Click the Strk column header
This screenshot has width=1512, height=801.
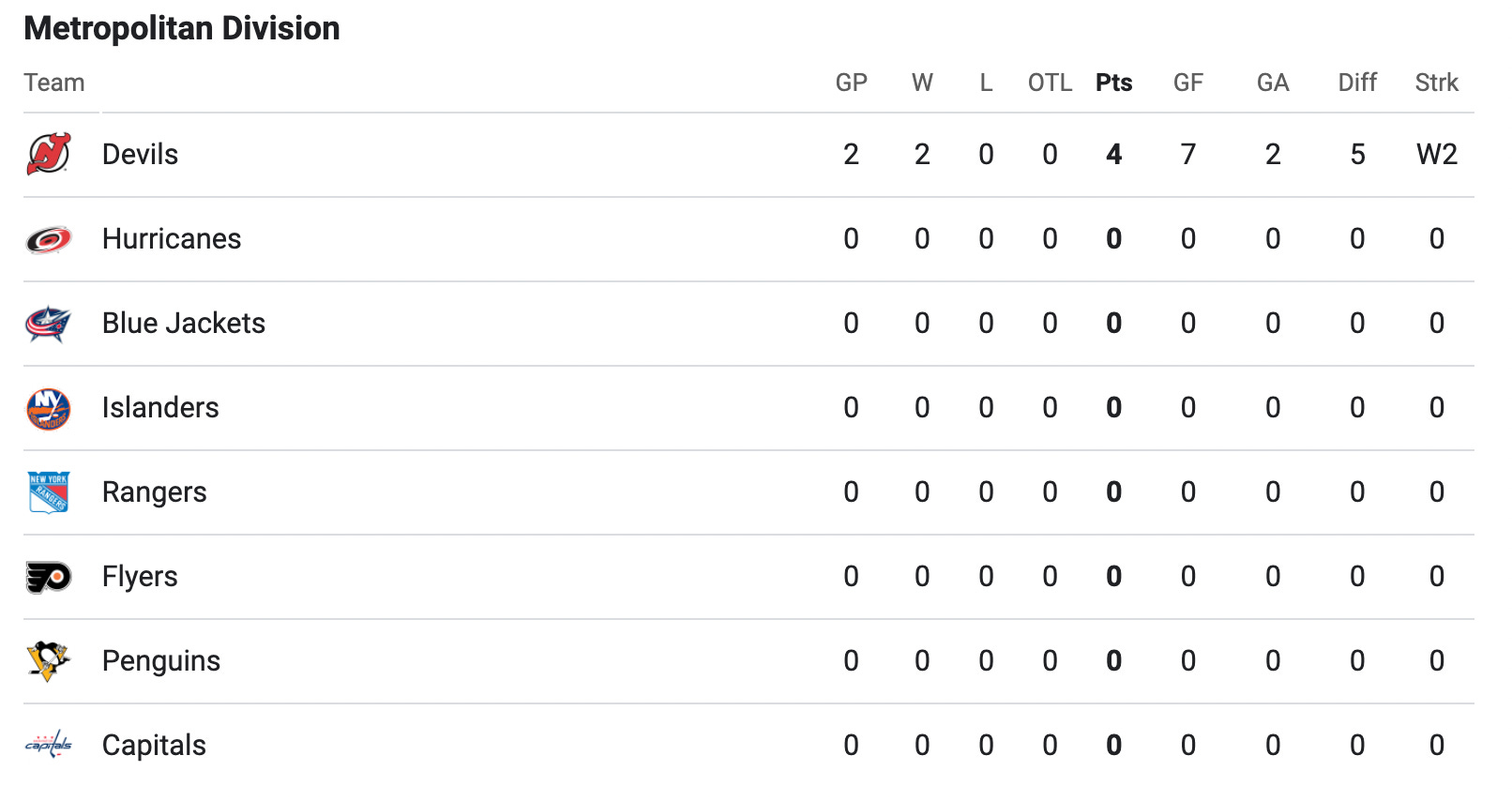(x=1437, y=83)
